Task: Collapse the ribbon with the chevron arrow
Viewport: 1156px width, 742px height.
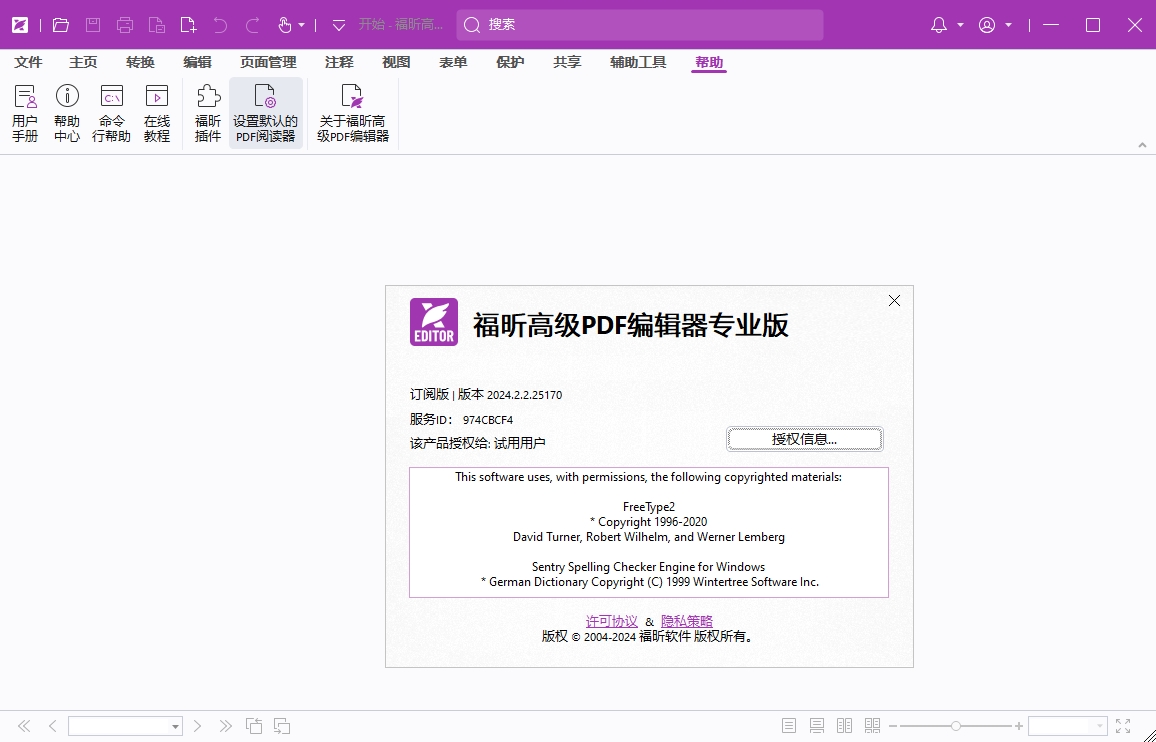Action: click(1142, 145)
